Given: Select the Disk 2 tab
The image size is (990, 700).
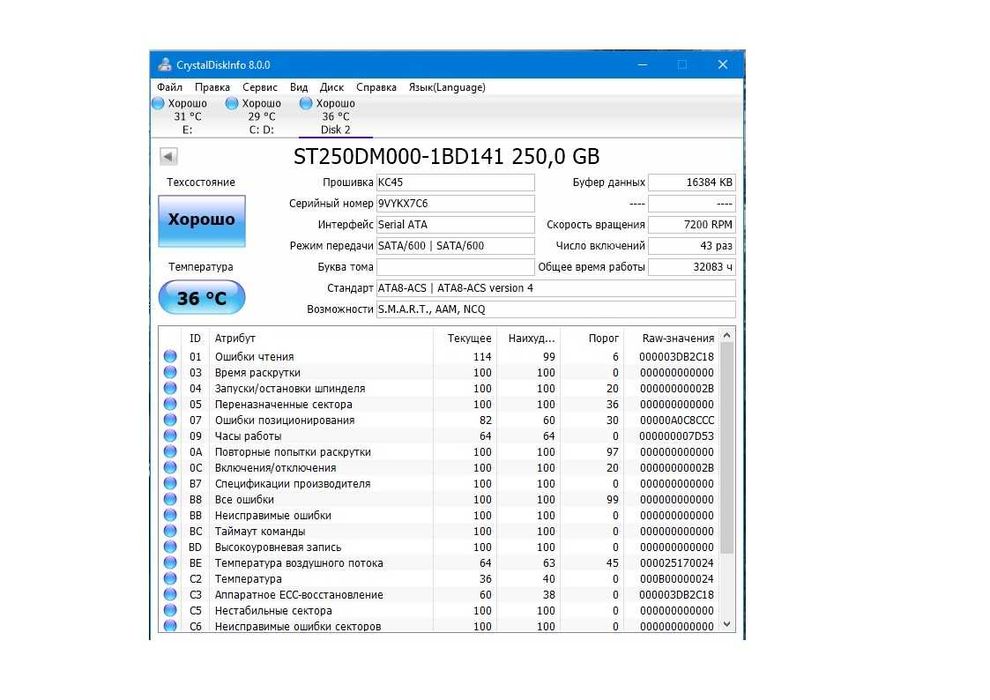Looking at the screenshot, I should (335, 116).
